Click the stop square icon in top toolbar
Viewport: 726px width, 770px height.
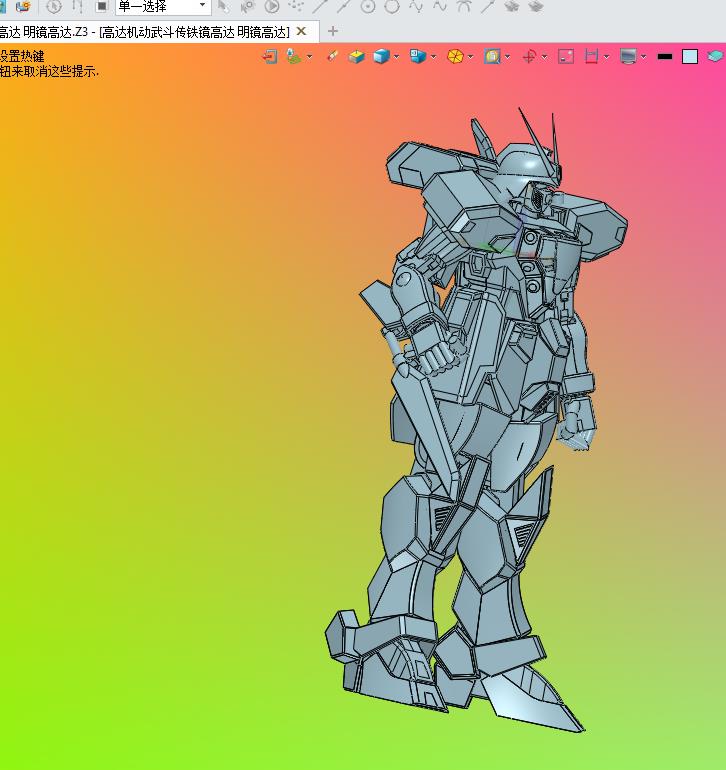tap(102, 6)
